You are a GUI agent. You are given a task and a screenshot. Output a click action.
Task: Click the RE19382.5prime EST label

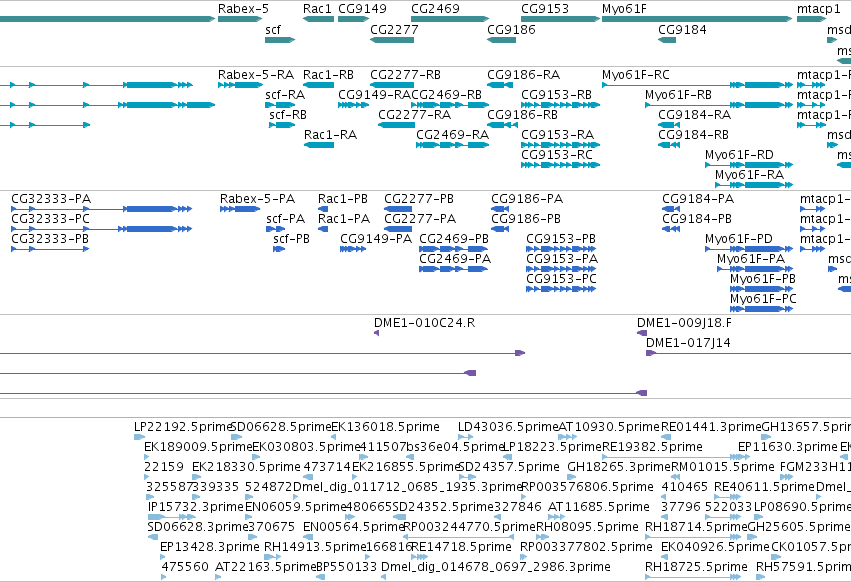[652, 447]
